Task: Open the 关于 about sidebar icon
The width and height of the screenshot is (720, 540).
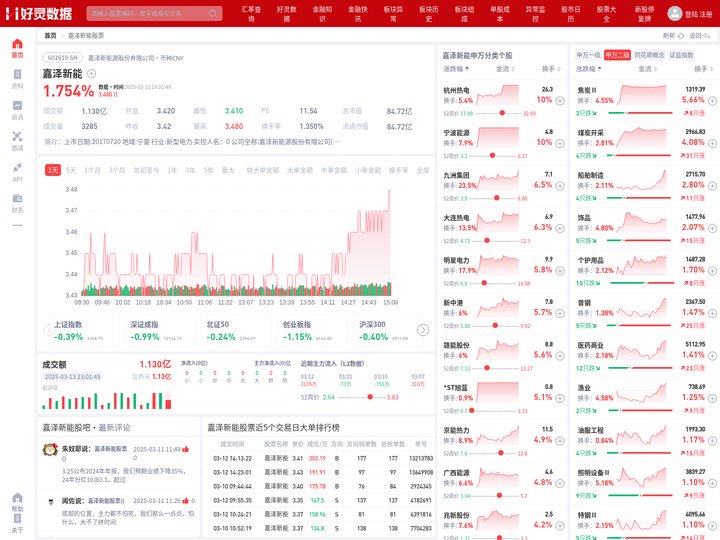Action: 17,523
